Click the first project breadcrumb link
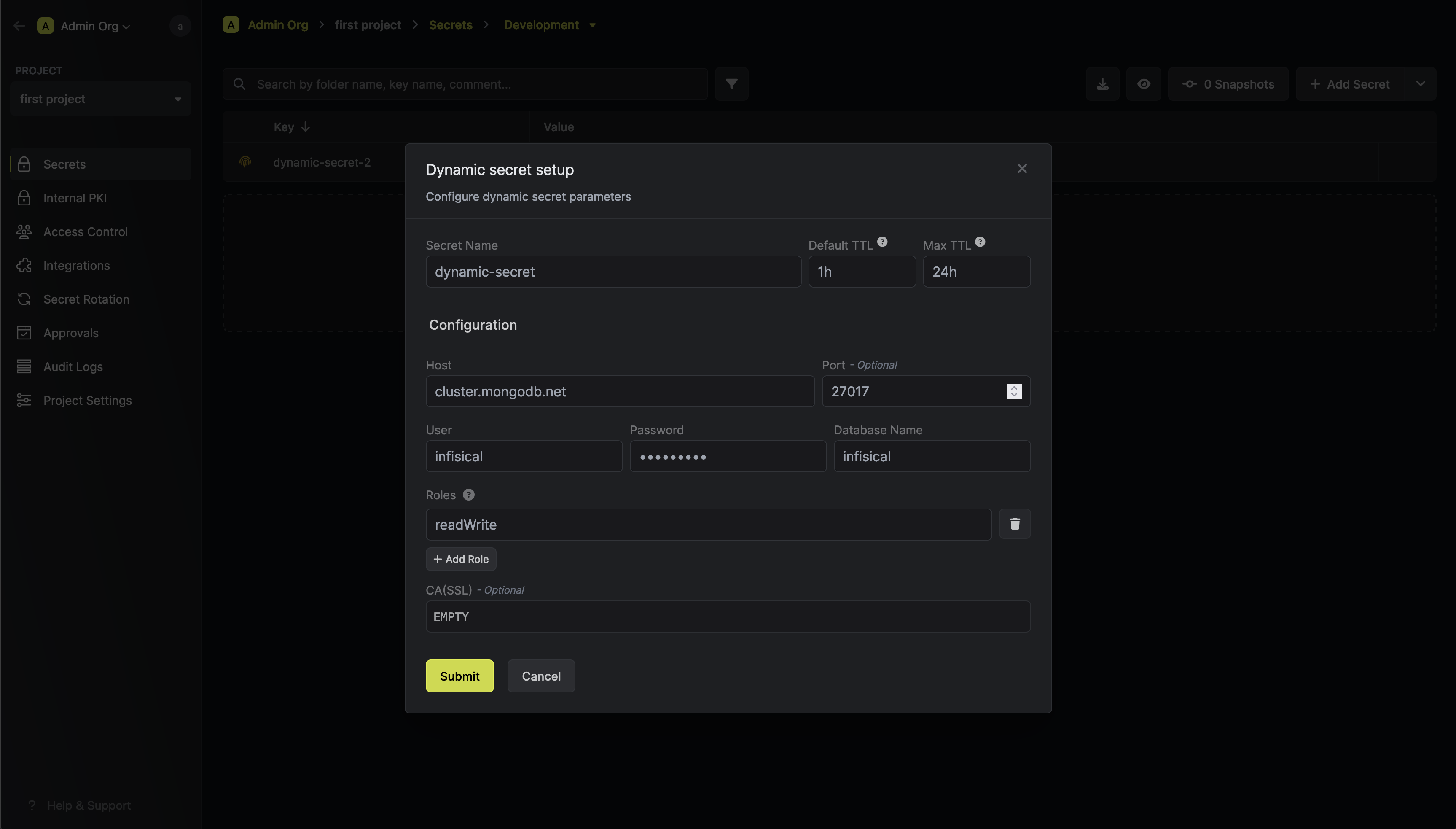1456x829 pixels. tap(368, 25)
